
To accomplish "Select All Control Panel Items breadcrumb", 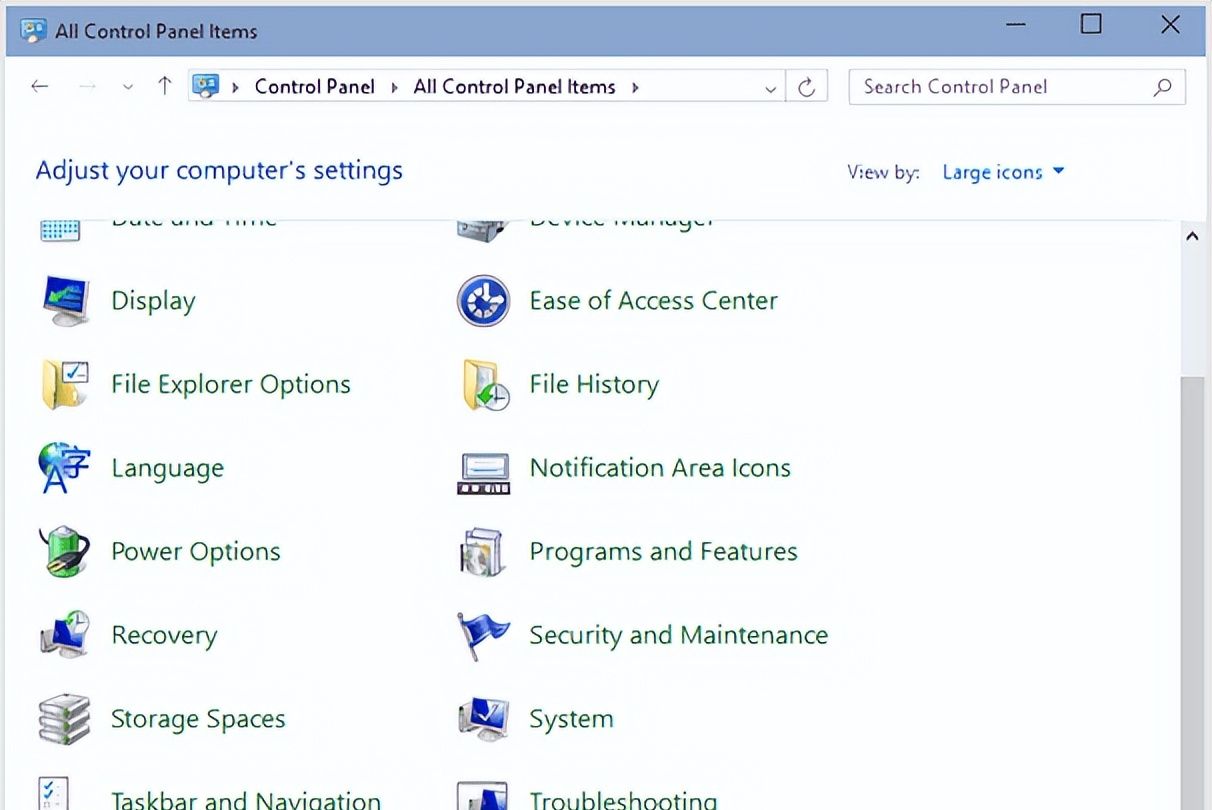I will [515, 87].
